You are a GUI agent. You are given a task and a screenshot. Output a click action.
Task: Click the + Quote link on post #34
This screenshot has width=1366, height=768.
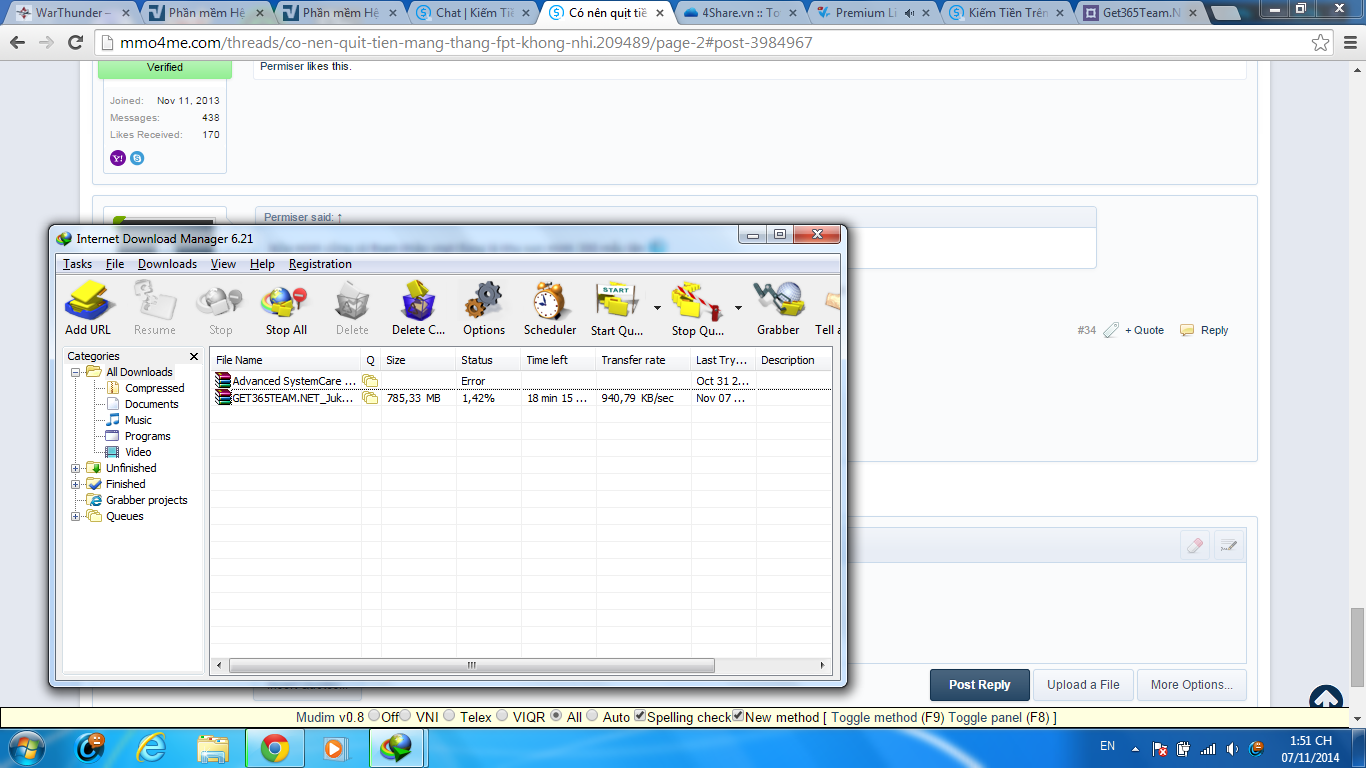pyautogui.click(x=1144, y=330)
